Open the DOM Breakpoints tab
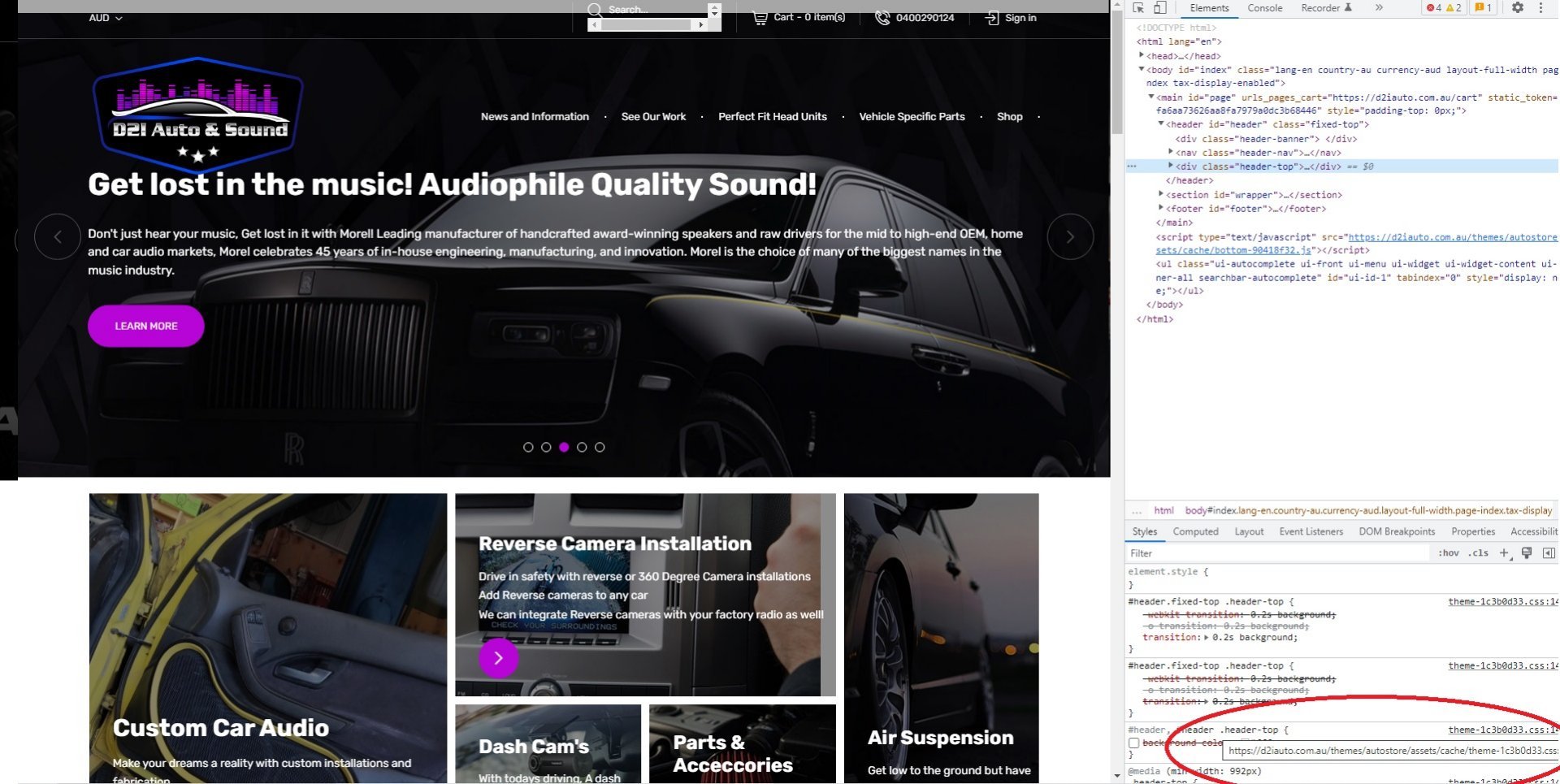This screenshot has height=784, width=1560. pos(1397,532)
